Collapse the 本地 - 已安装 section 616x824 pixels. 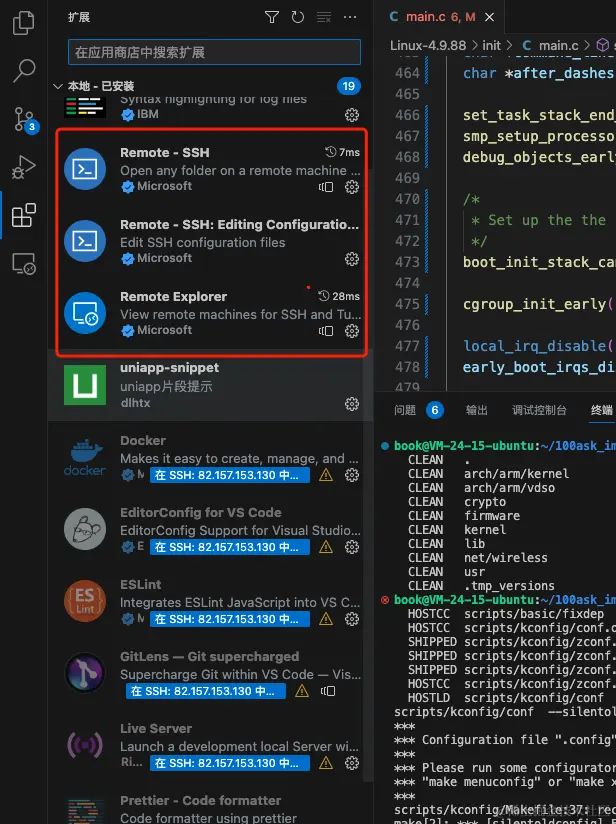58,86
